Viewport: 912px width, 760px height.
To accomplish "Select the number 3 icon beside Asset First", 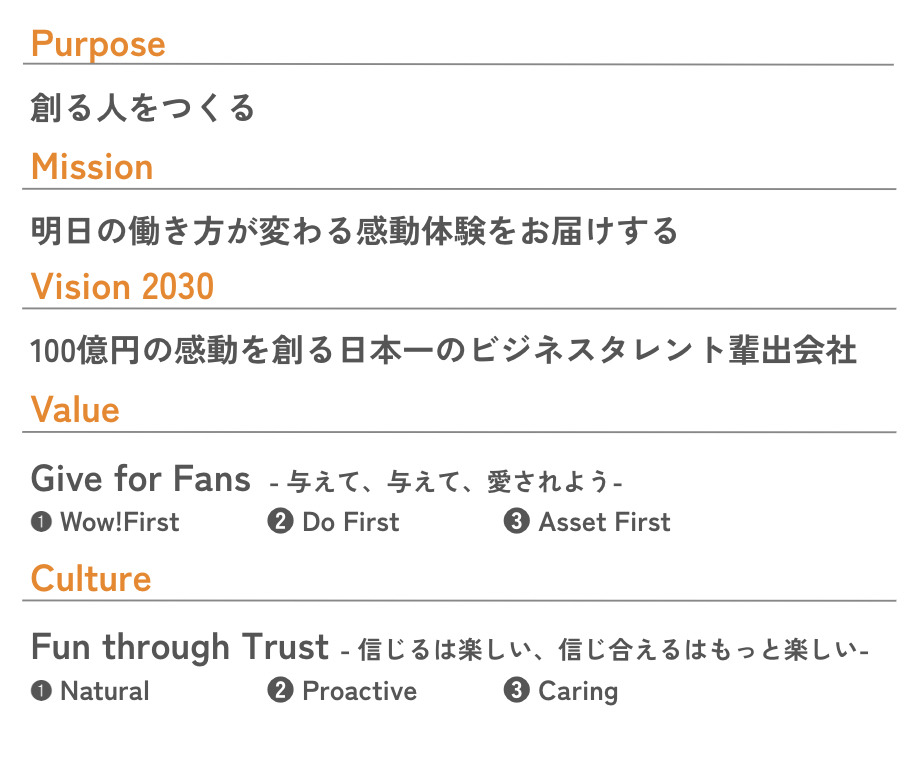I will pos(516,521).
